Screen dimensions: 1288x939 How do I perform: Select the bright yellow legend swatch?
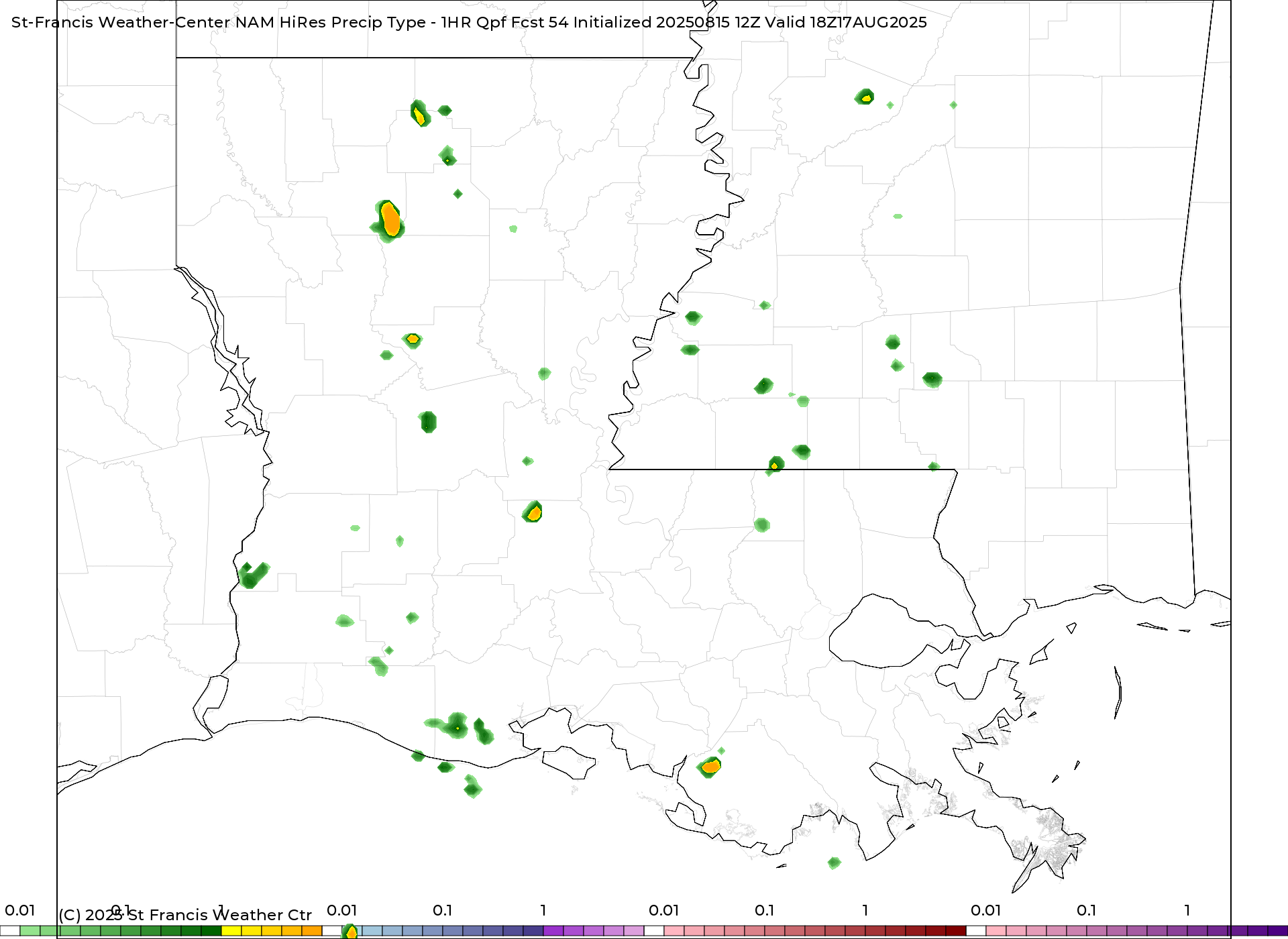(231, 931)
